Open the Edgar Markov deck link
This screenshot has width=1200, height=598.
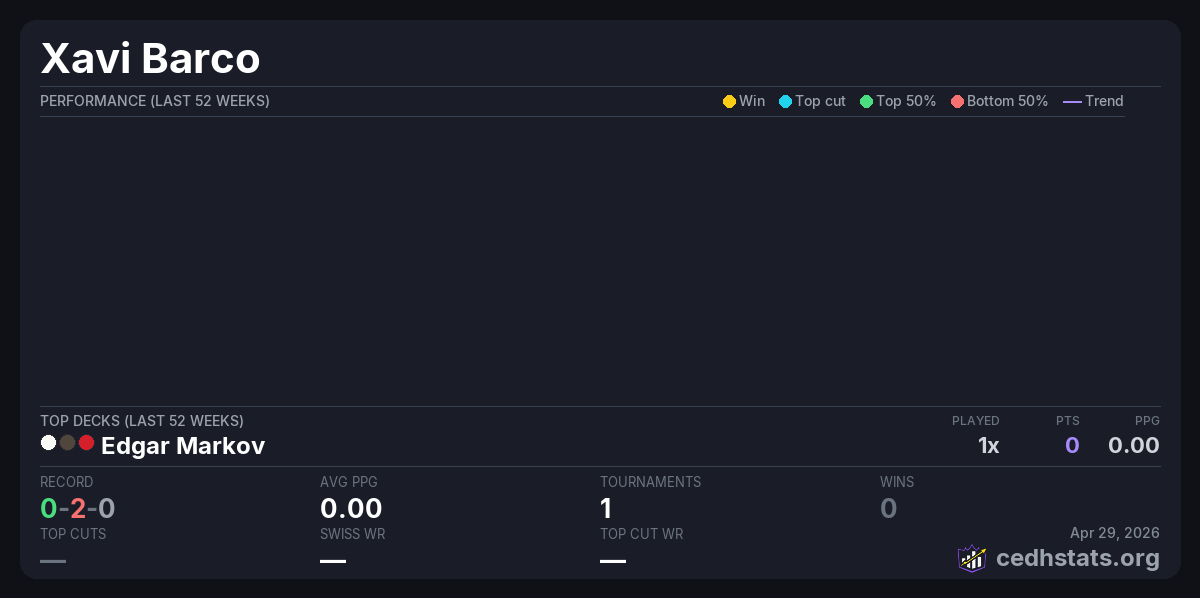pos(183,446)
